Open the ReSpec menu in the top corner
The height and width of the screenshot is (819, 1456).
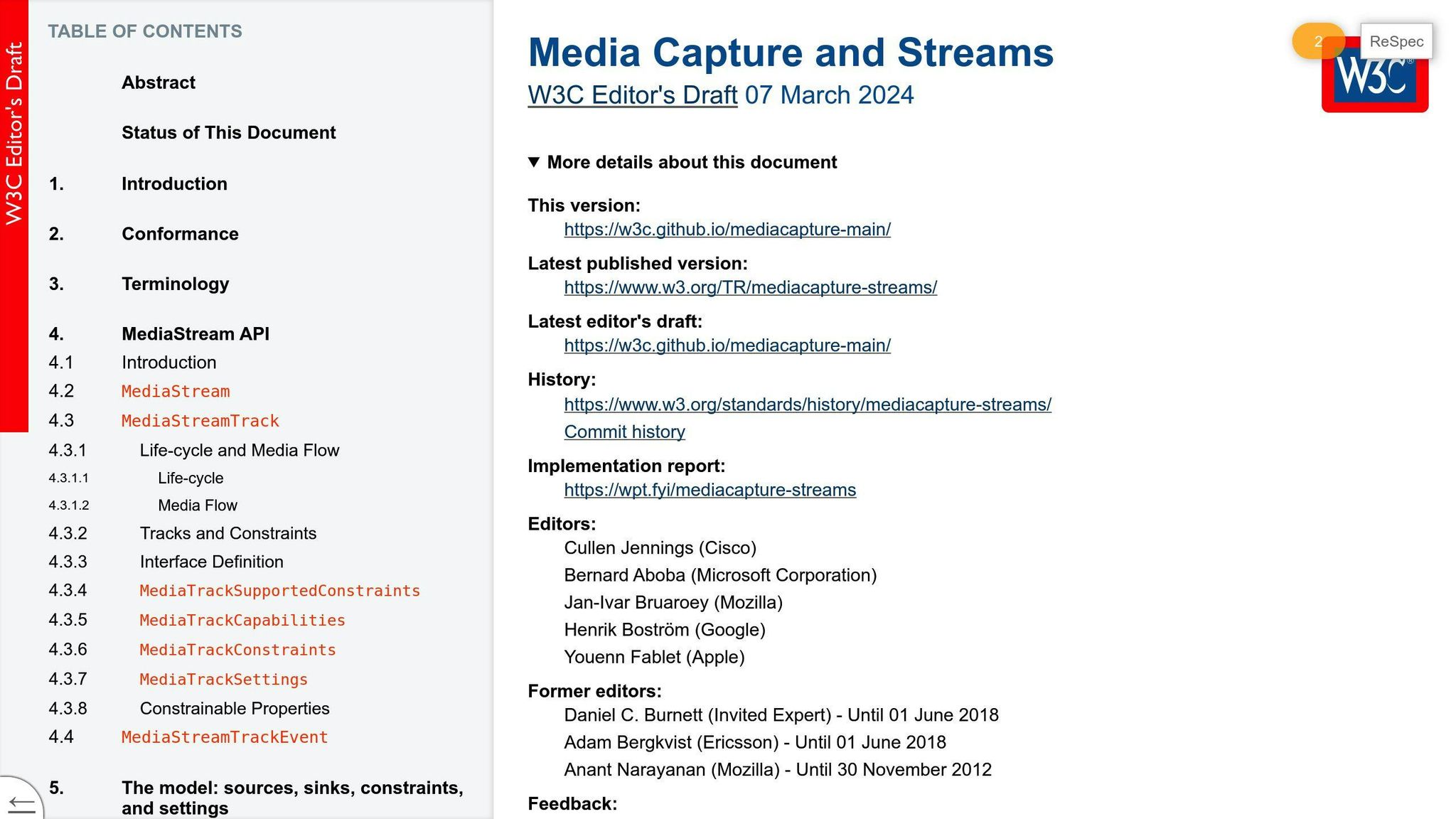pyautogui.click(x=1396, y=41)
